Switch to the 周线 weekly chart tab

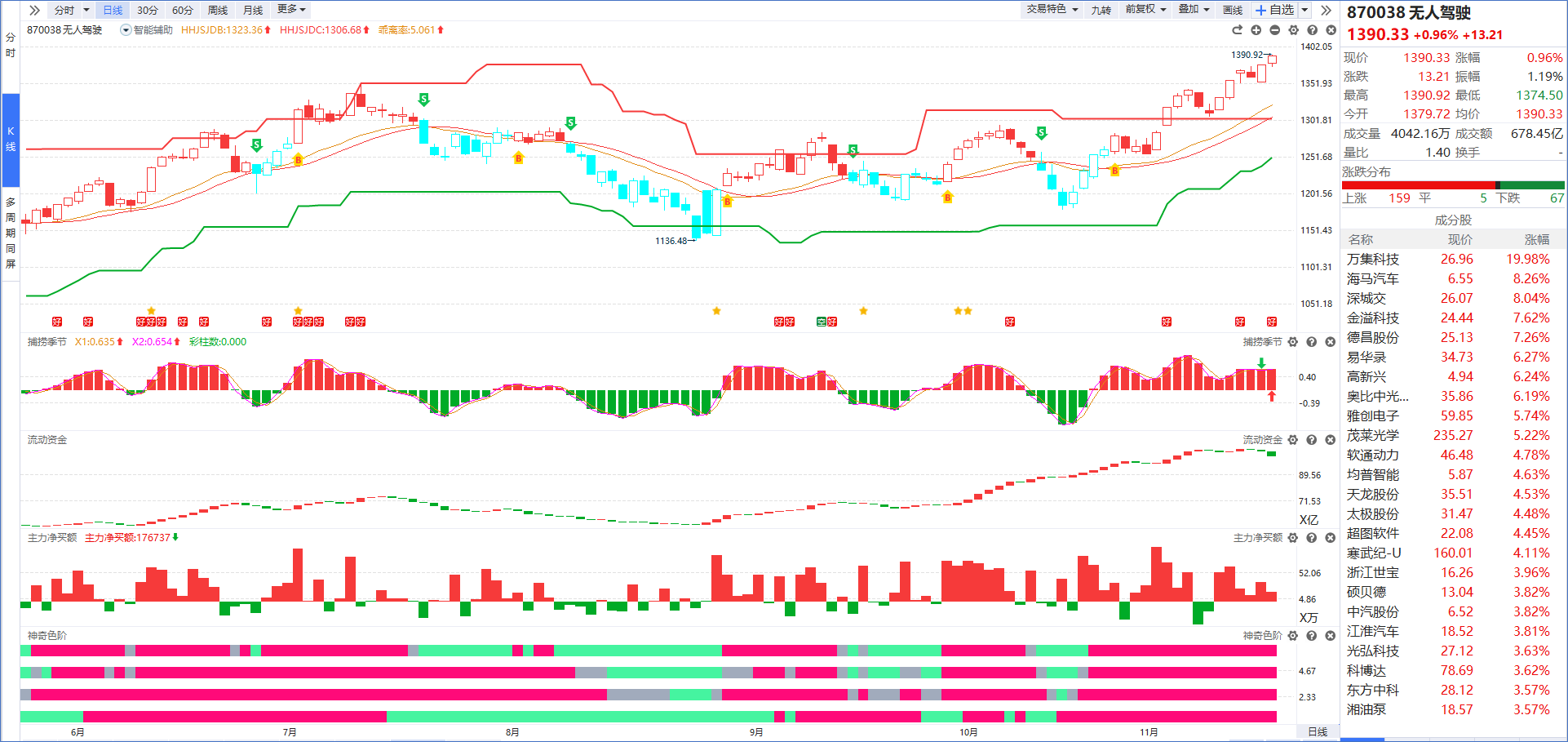point(218,10)
